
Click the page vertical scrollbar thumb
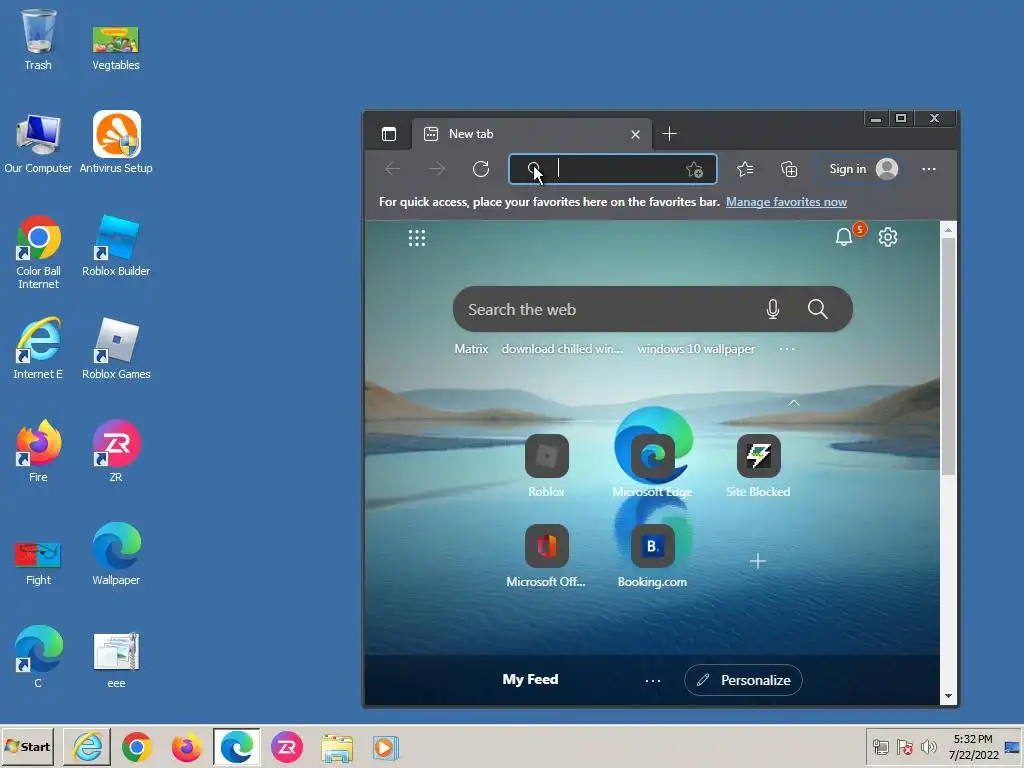948,357
